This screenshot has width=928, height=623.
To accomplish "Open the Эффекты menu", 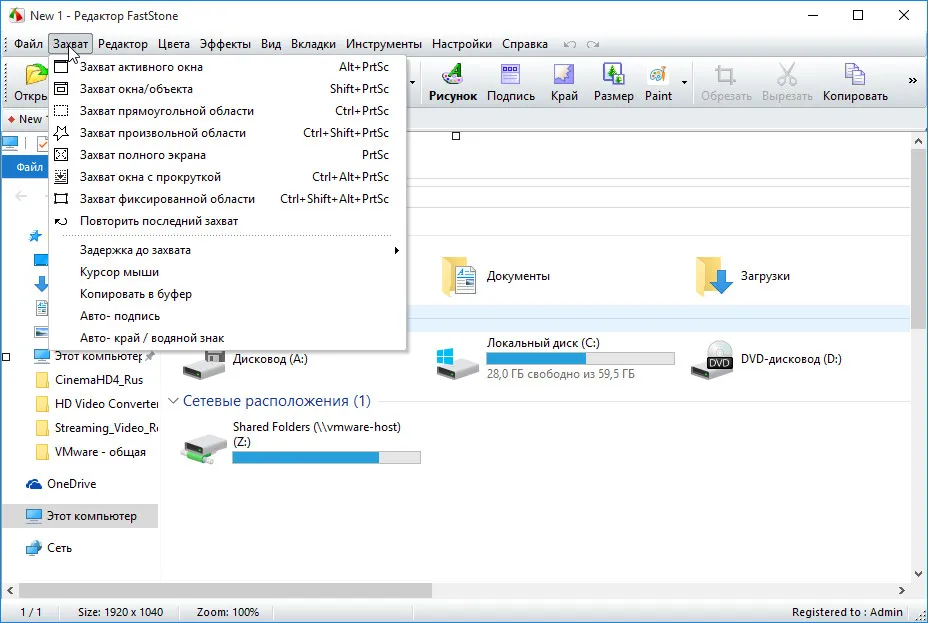I will tap(225, 44).
